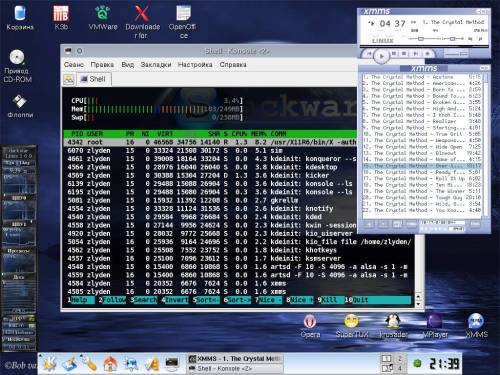The height and width of the screenshot is (375, 500).
Task: Select playlist track 19 The Winner
Action: click(422, 191)
